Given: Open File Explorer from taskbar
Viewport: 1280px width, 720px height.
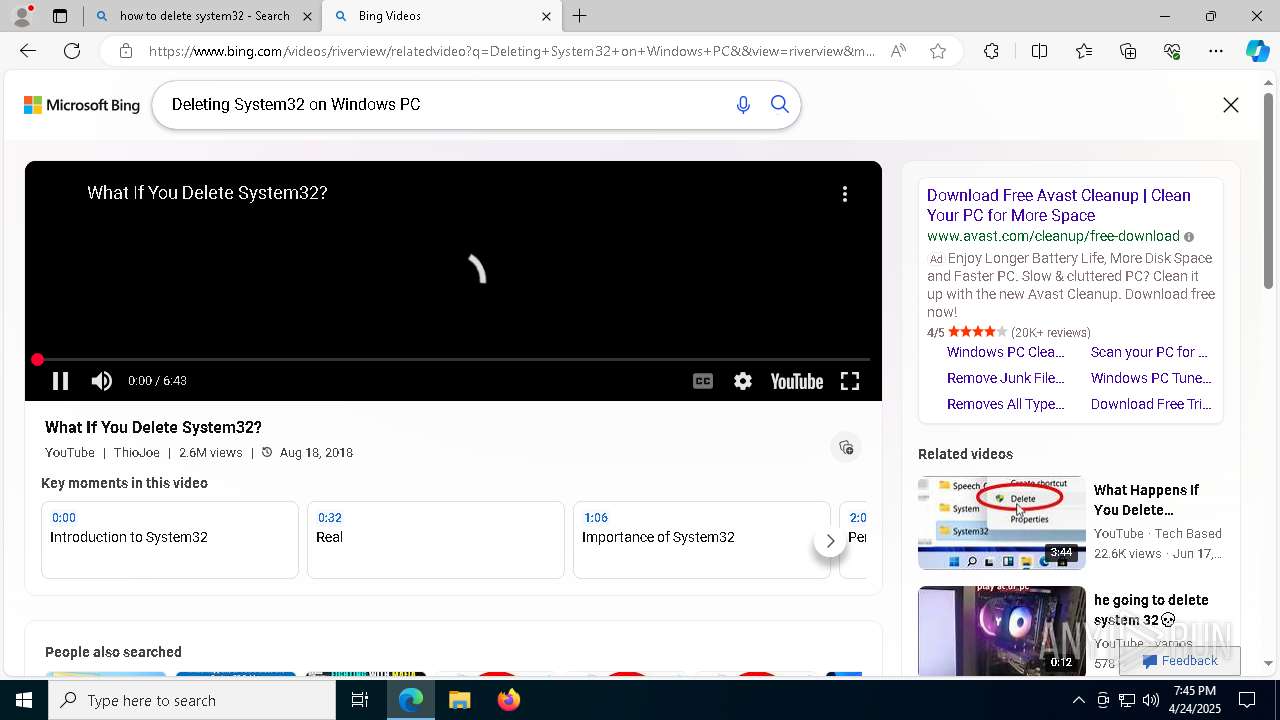Looking at the screenshot, I should (x=460, y=700).
